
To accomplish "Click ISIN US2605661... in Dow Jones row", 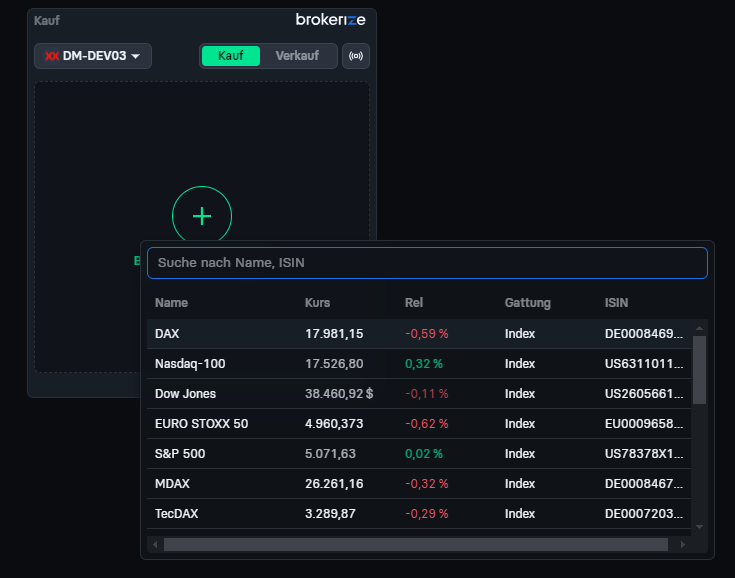I will point(644,394).
